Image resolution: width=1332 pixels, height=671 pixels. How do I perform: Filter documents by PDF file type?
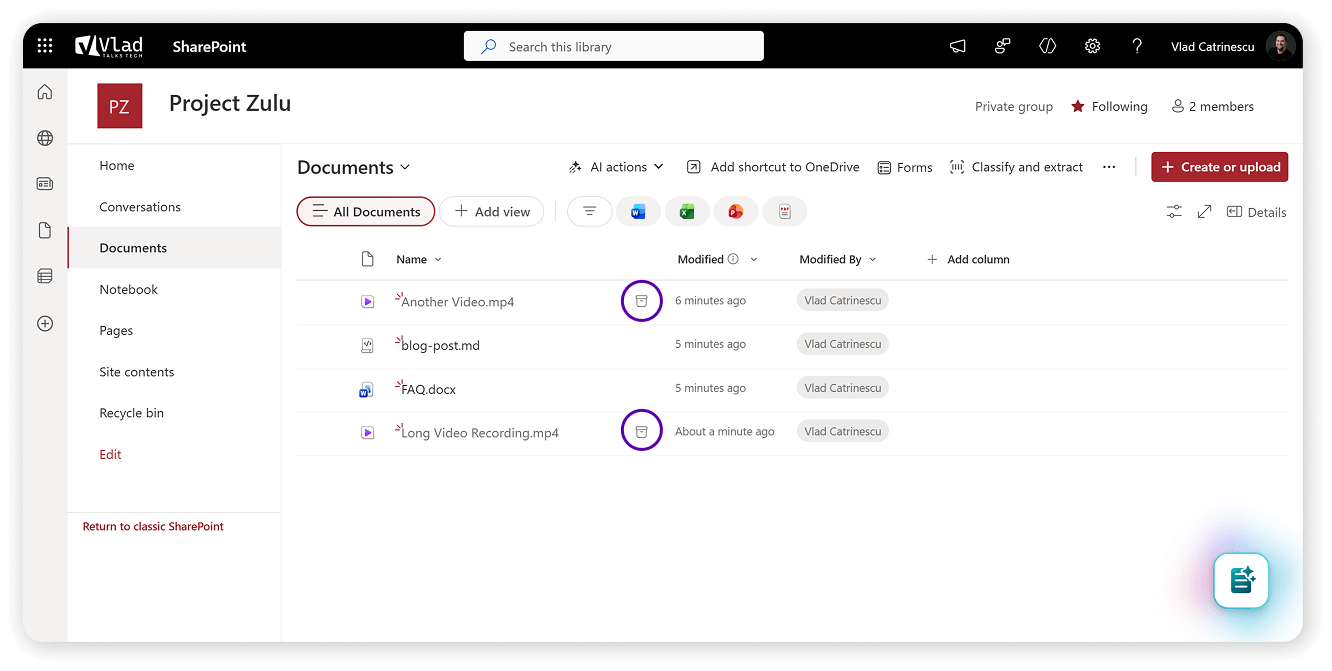(785, 212)
